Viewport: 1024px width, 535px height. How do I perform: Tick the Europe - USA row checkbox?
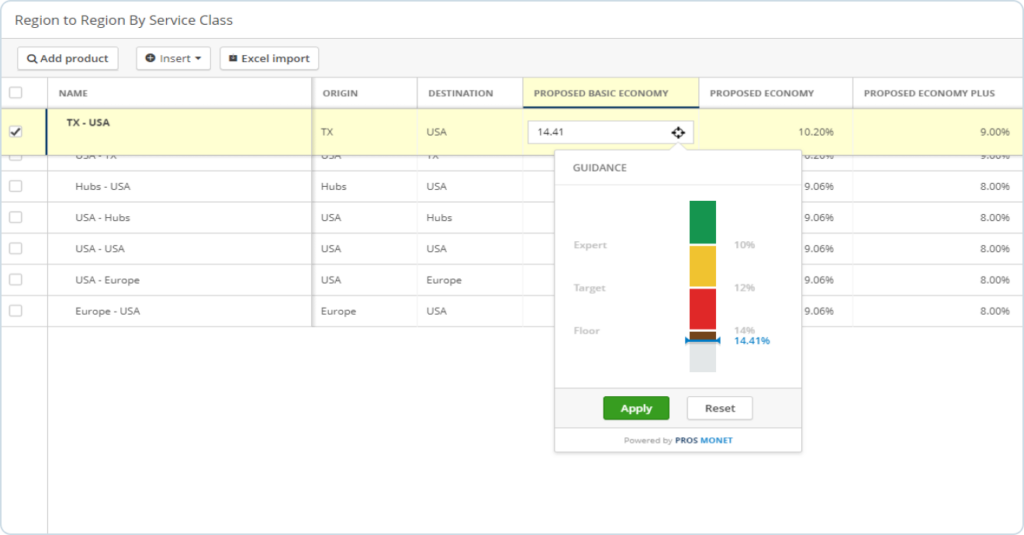15,311
